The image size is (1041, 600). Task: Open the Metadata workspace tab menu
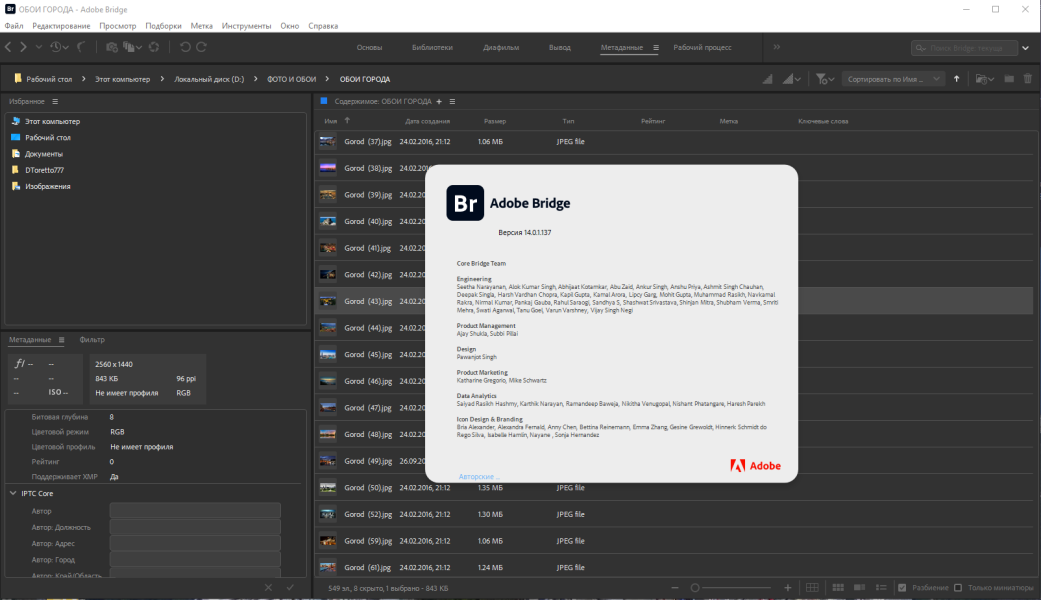(x=656, y=47)
